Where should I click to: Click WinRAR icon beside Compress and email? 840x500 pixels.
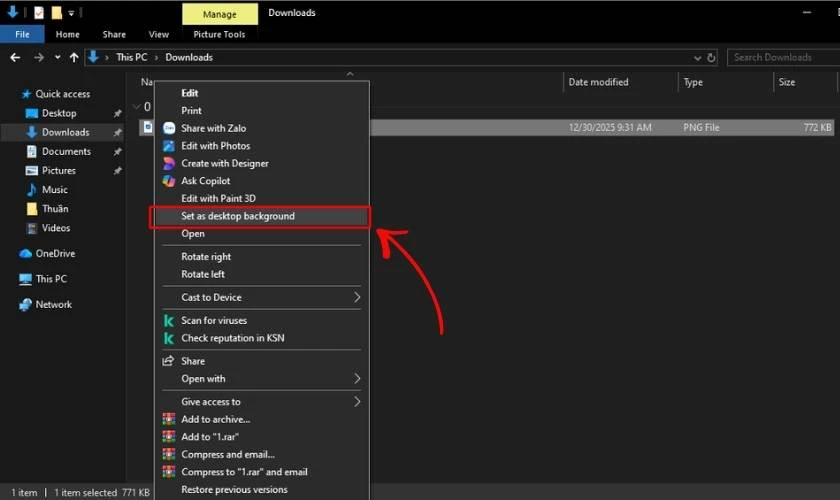169,454
